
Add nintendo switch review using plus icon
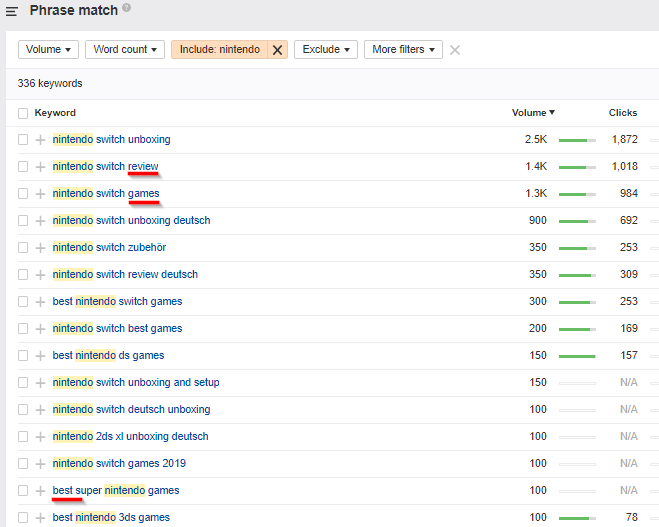(x=40, y=167)
